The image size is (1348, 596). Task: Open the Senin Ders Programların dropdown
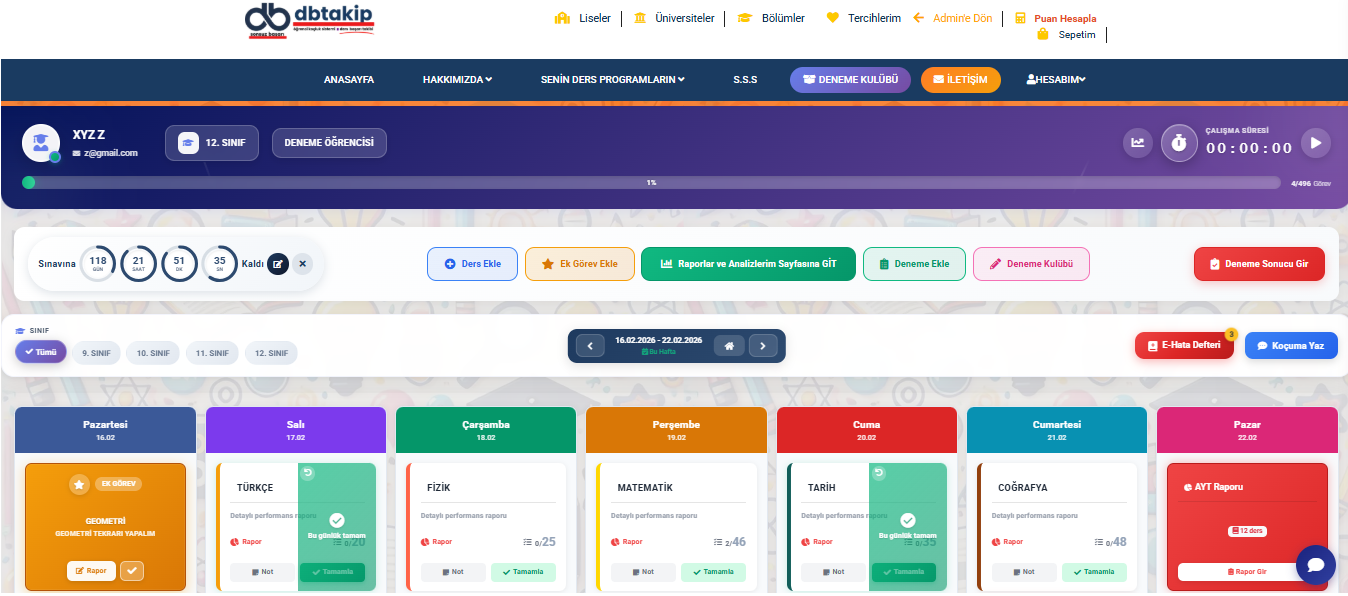coord(612,80)
